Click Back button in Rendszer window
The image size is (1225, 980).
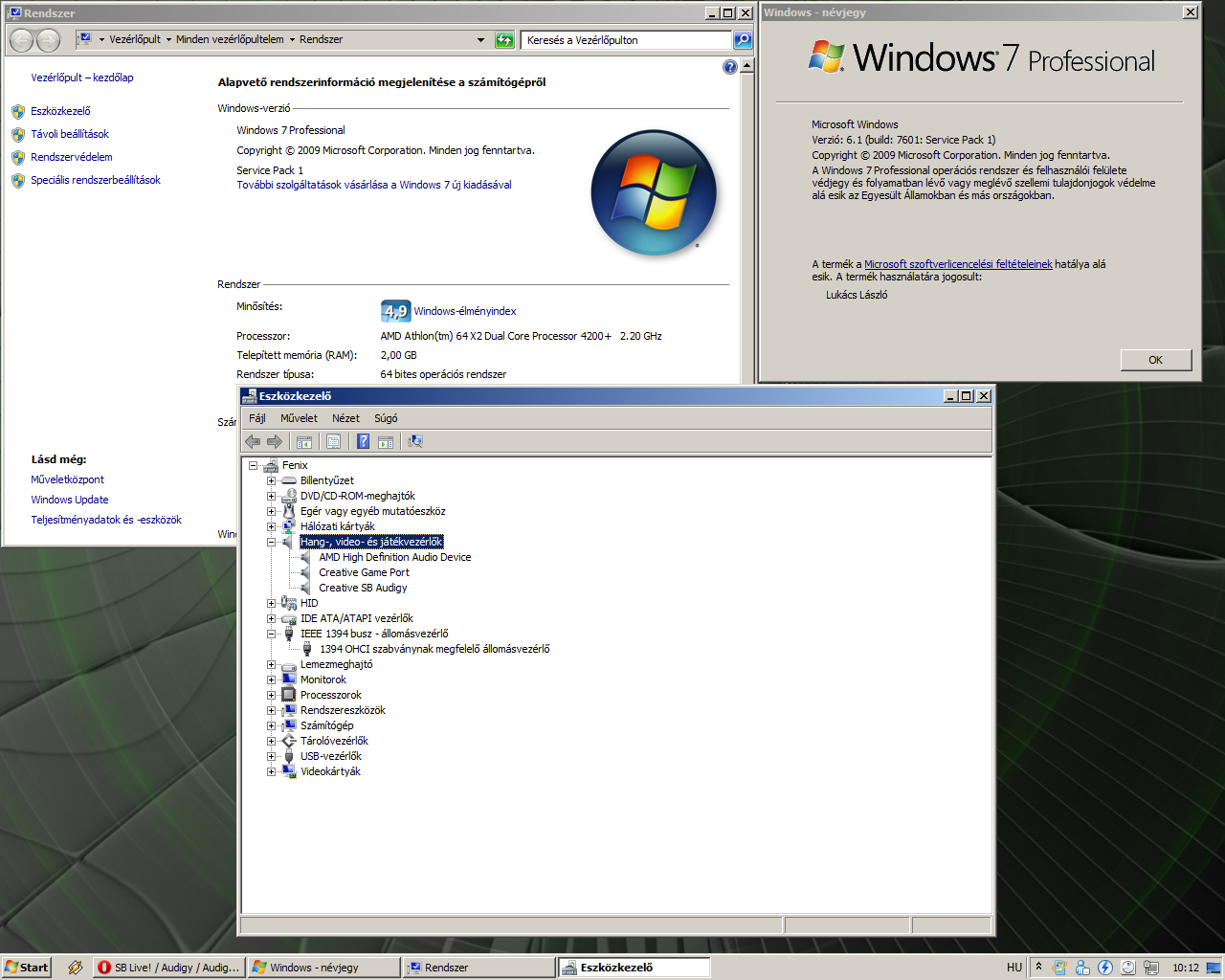click(x=21, y=40)
